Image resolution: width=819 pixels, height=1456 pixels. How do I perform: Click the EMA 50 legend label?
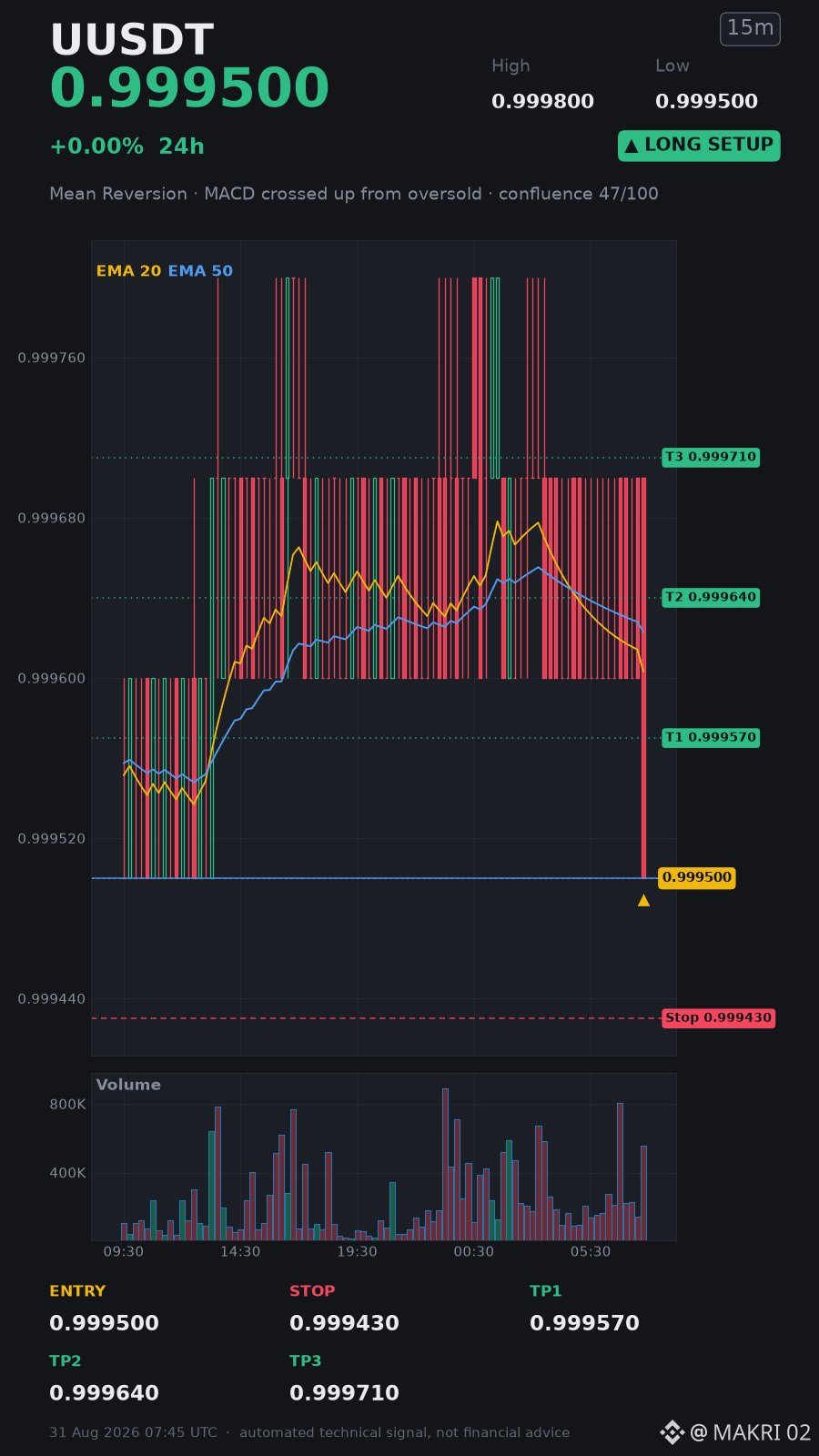point(200,271)
